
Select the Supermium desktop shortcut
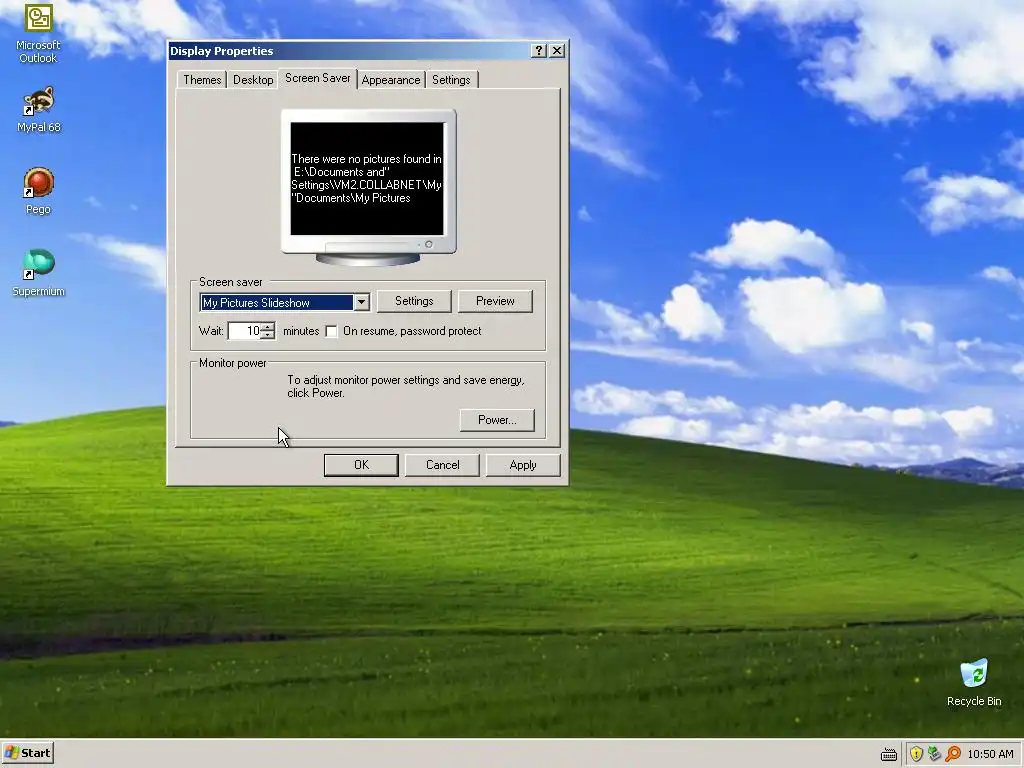tap(38, 273)
